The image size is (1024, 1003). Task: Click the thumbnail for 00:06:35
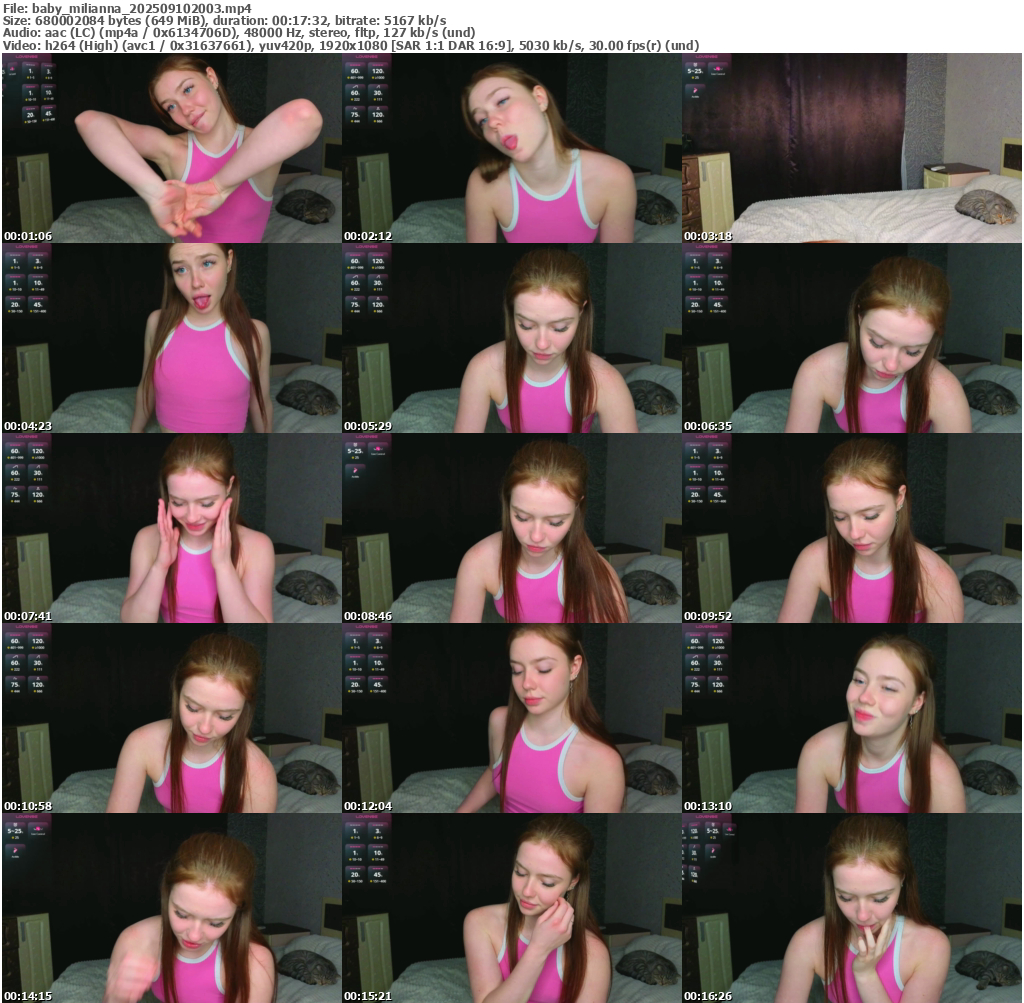[x=851, y=338]
